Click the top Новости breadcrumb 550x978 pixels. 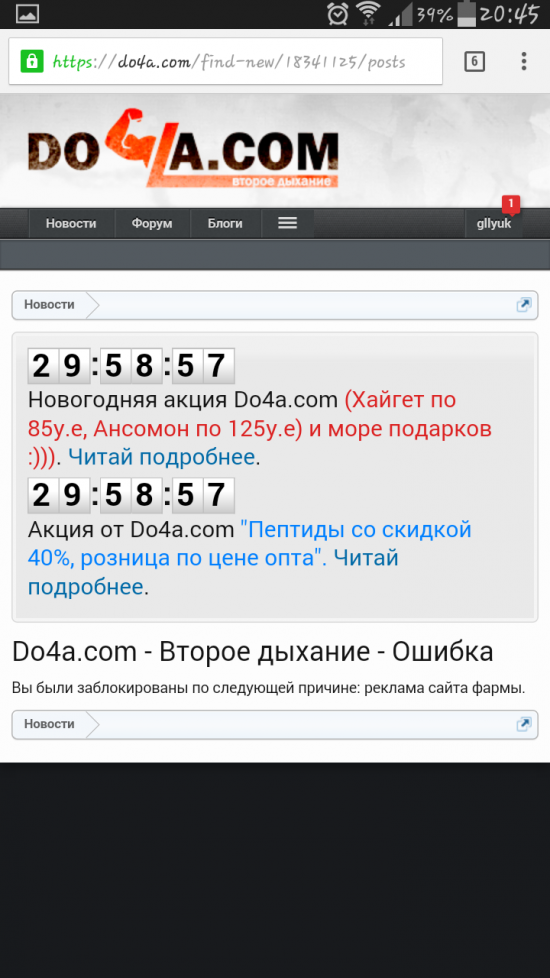tap(49, 305)
